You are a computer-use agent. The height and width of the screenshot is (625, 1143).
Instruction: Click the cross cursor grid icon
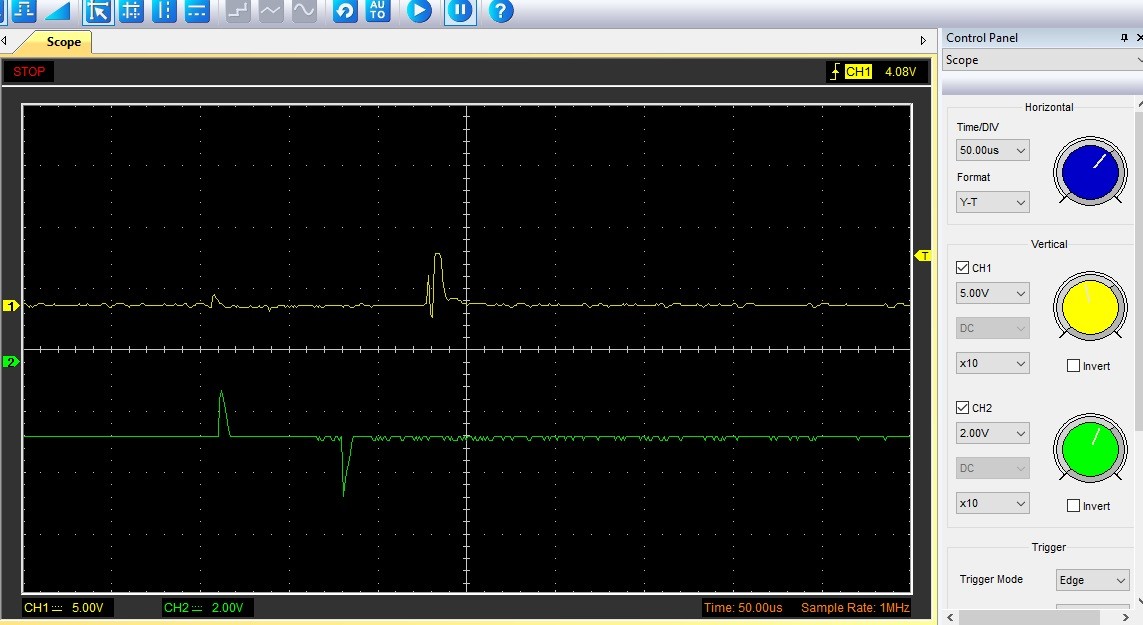131,11
